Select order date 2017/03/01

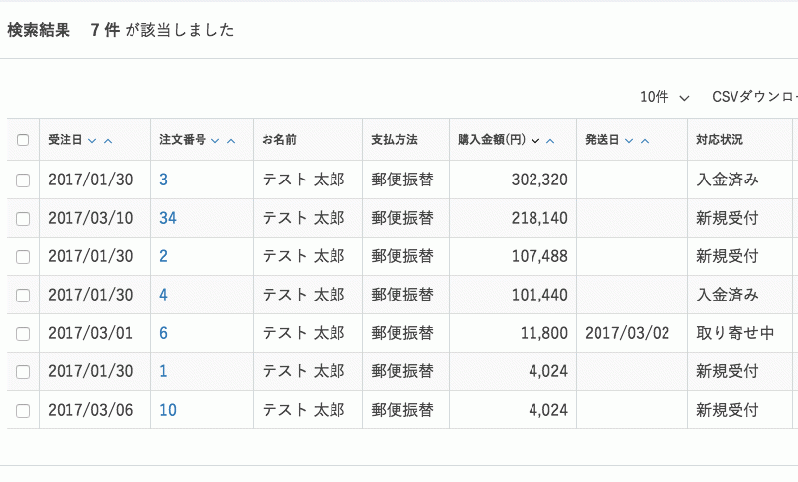[91, 333]
